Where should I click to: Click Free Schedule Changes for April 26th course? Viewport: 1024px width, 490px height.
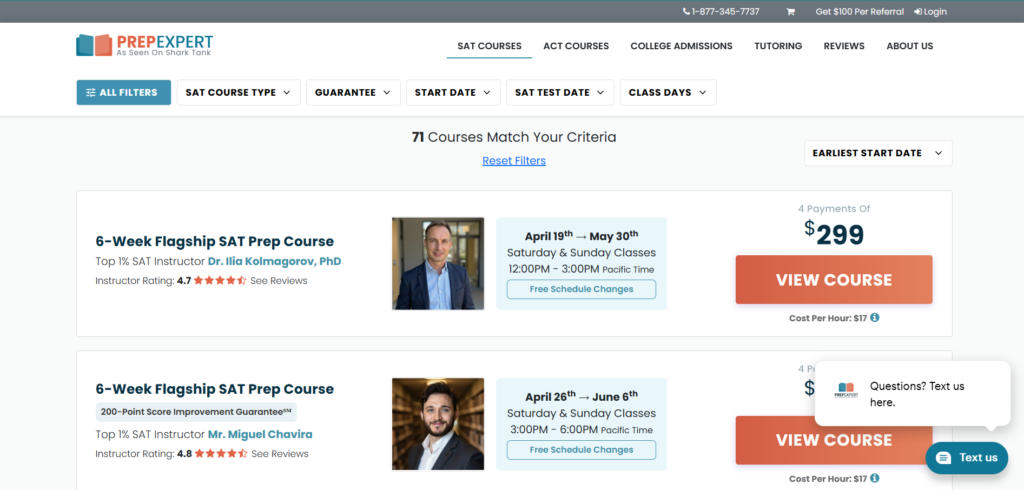[x=581, y=450]
